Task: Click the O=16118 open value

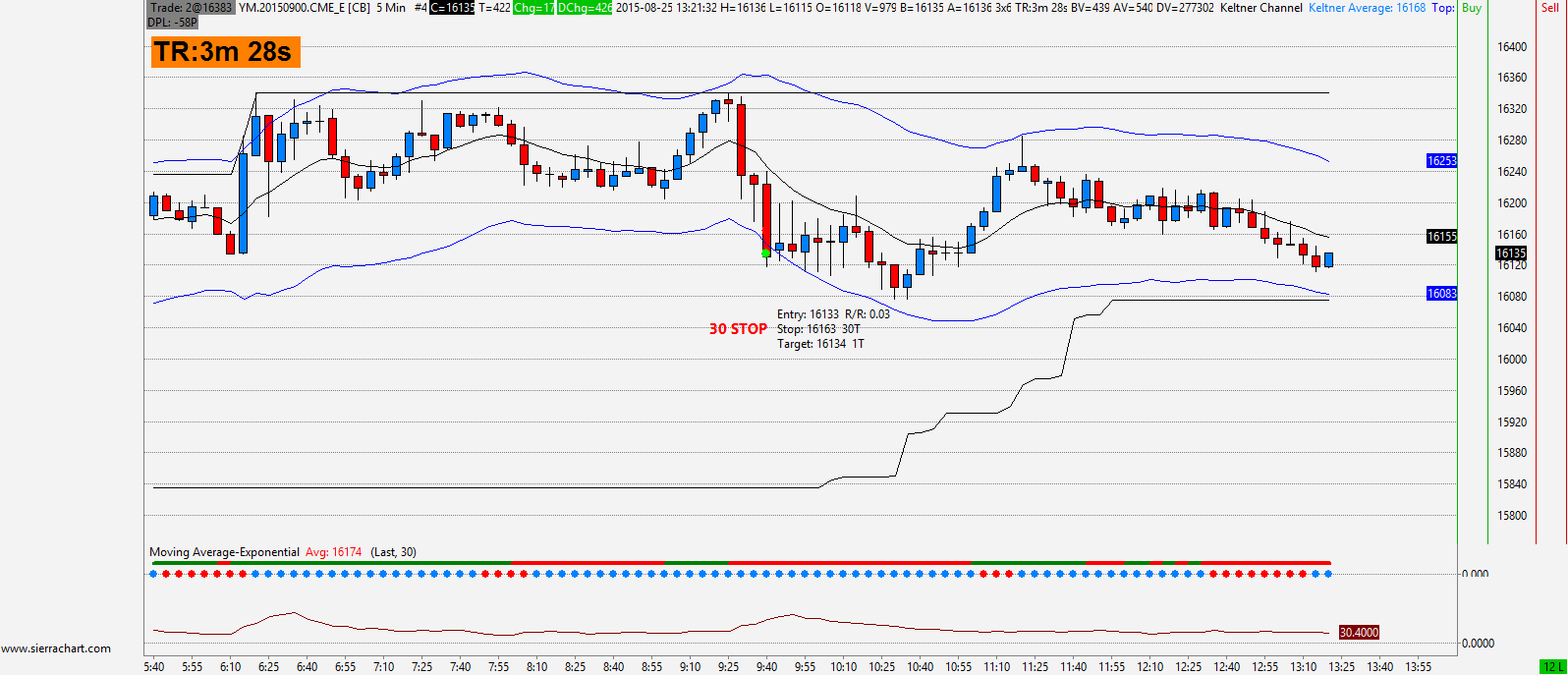Action: pos(839,7)
